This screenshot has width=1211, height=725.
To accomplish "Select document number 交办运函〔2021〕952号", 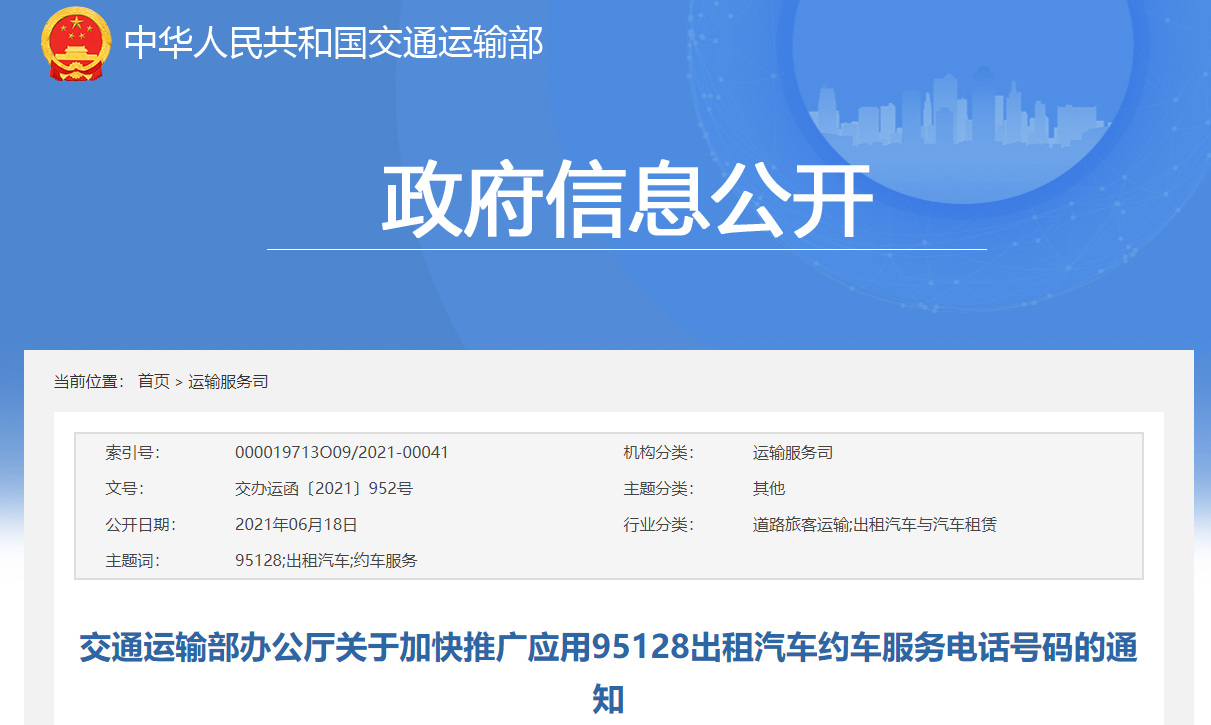I will coord(324,488).
